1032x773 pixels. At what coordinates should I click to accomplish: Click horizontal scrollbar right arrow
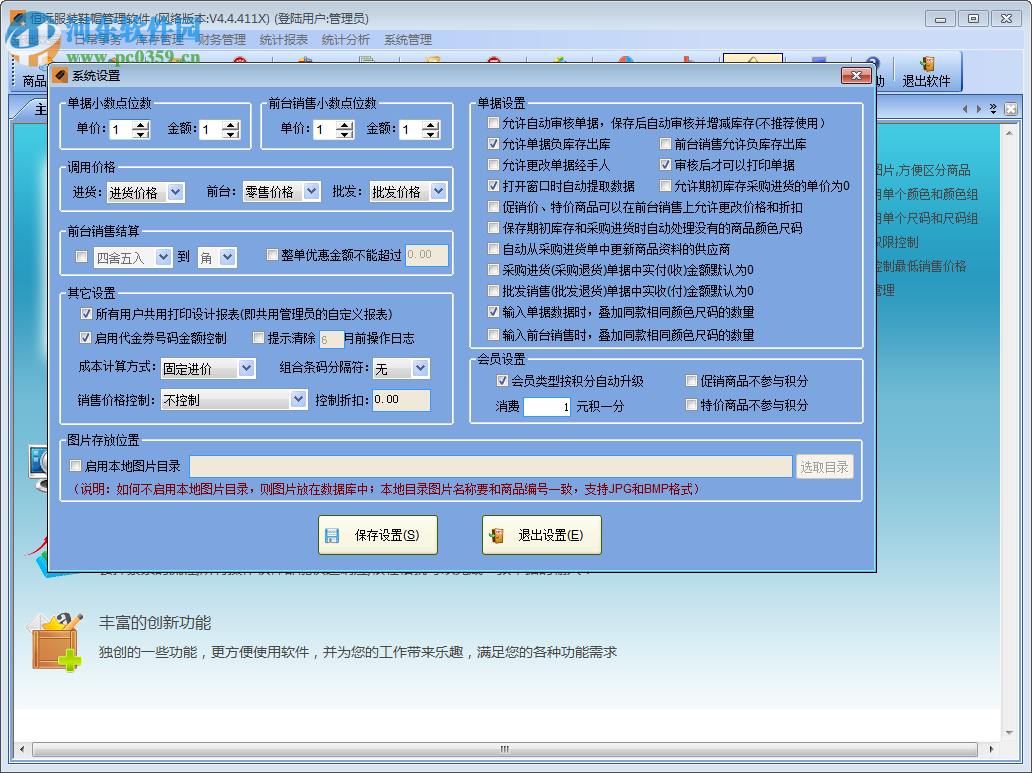991,749
